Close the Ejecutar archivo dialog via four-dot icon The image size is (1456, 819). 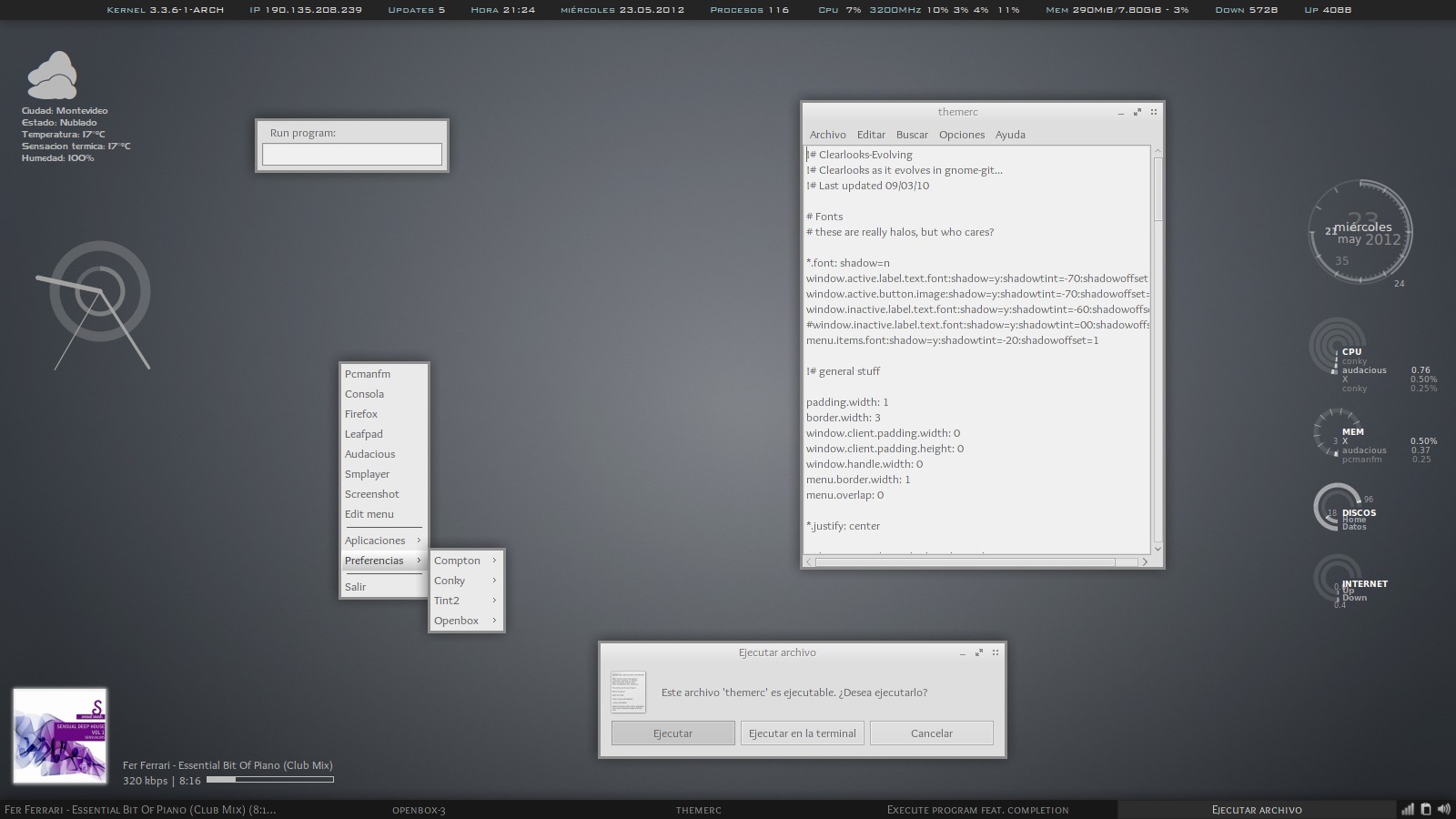[996, 652]
